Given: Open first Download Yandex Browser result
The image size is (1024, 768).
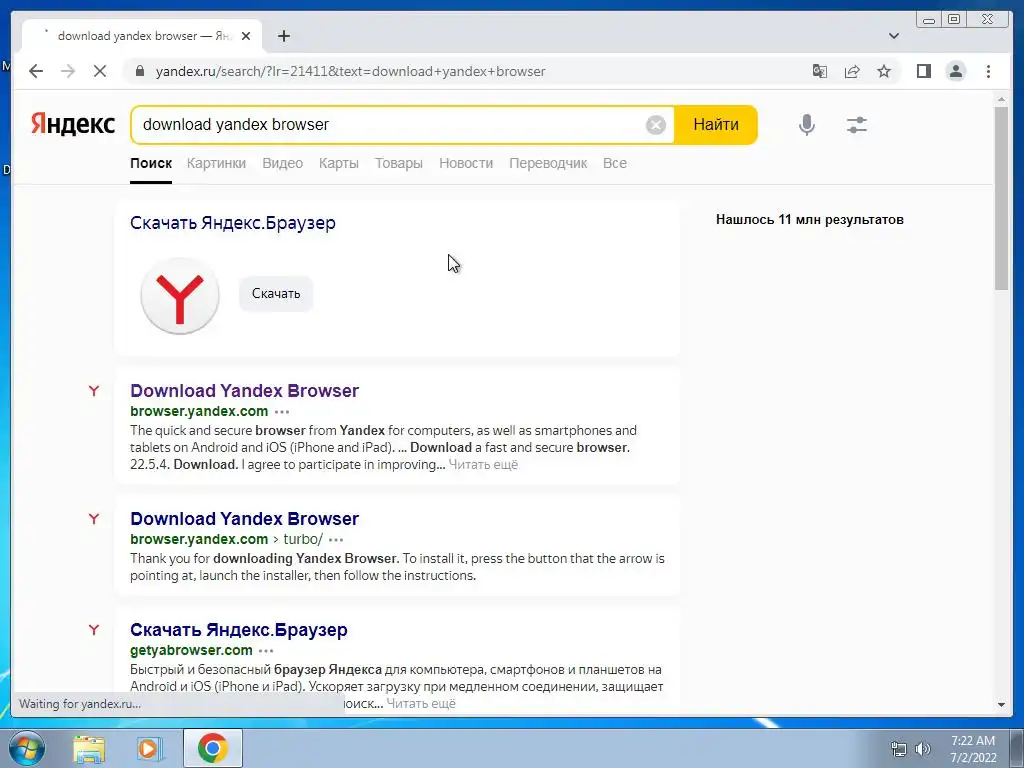Looking at the screenshot, I should point(244,391).
